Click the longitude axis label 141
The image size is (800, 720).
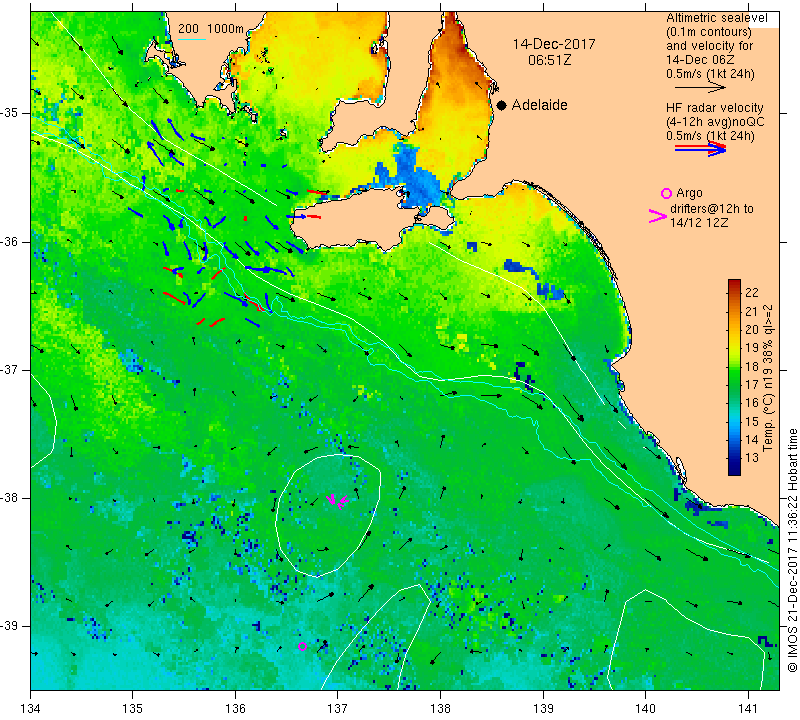coord(748,709)
